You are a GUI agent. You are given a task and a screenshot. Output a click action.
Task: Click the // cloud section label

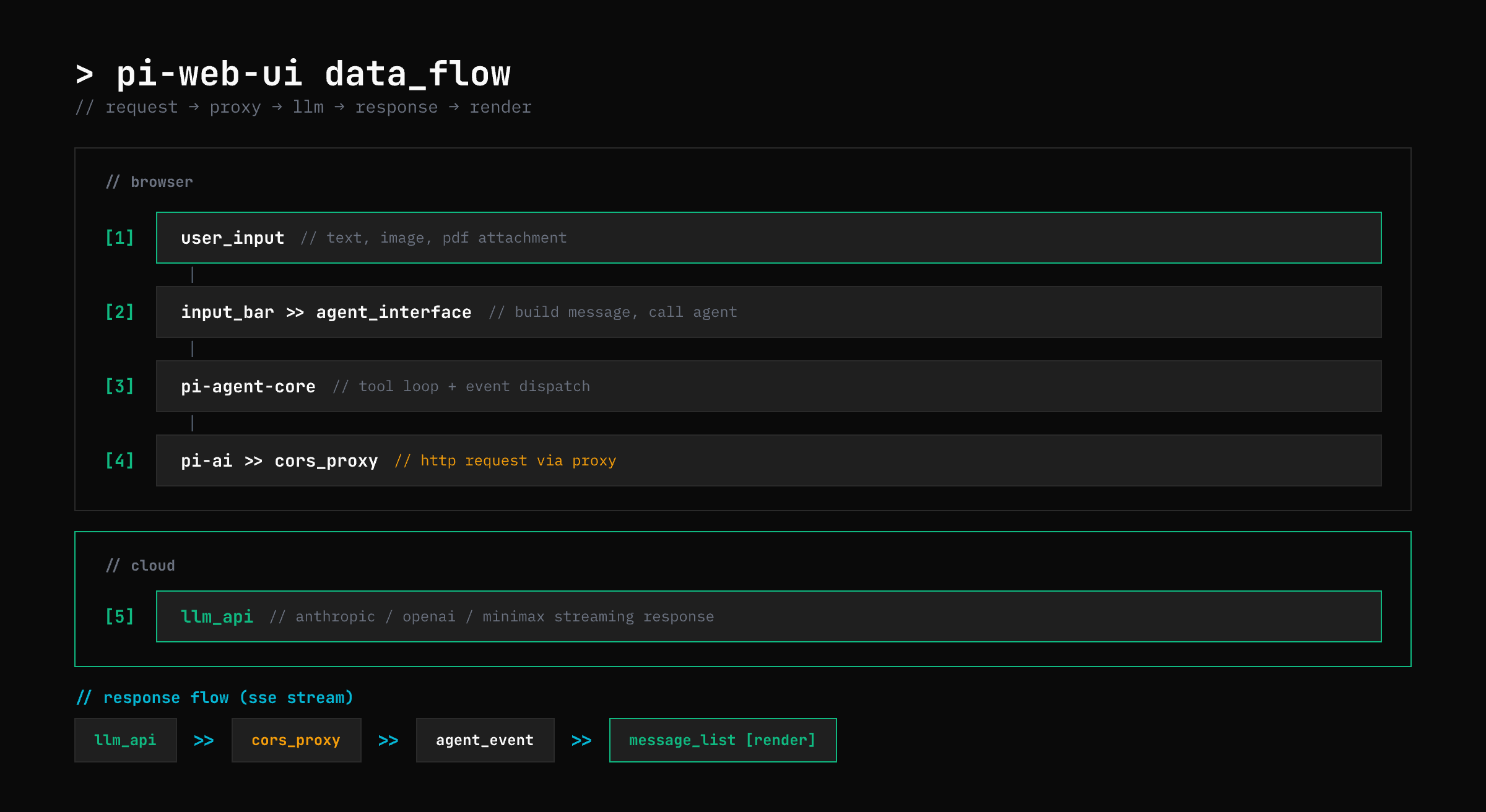(x=141, y=566)
